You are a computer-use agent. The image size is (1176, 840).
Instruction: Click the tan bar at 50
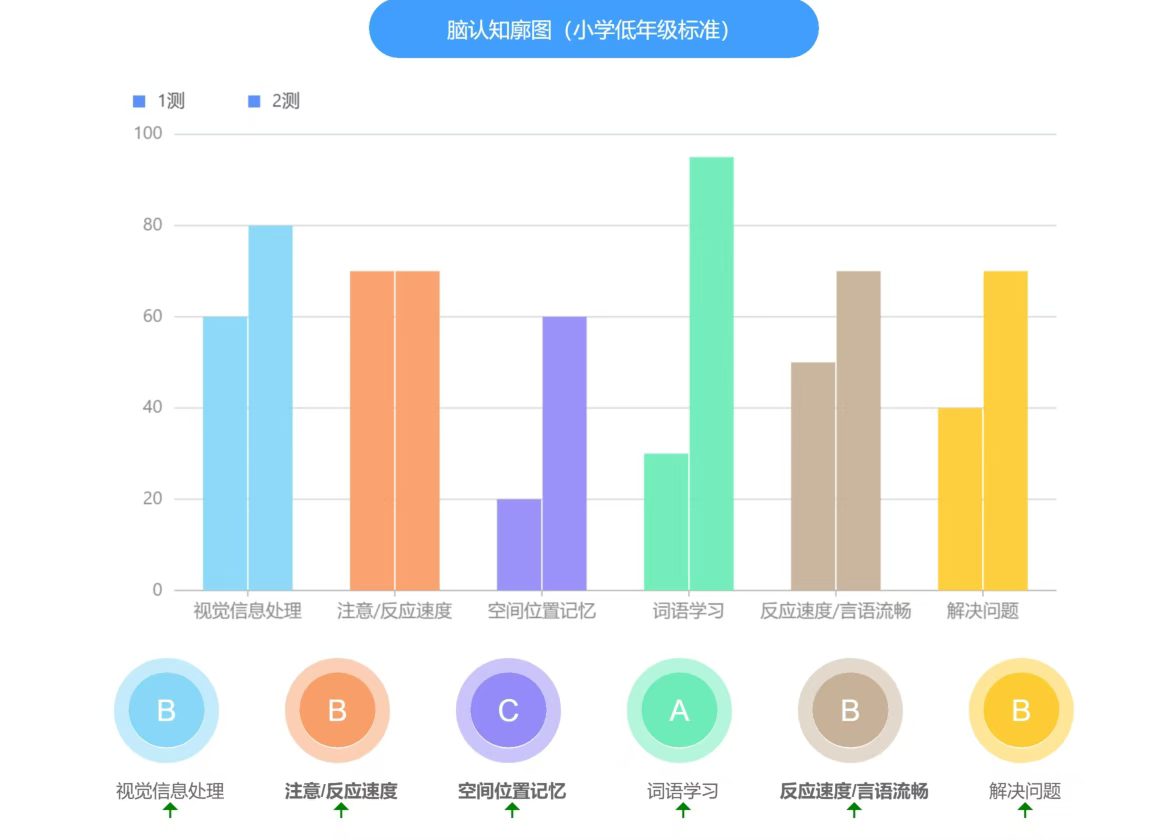pyautogui.click(x=813, y=476)
